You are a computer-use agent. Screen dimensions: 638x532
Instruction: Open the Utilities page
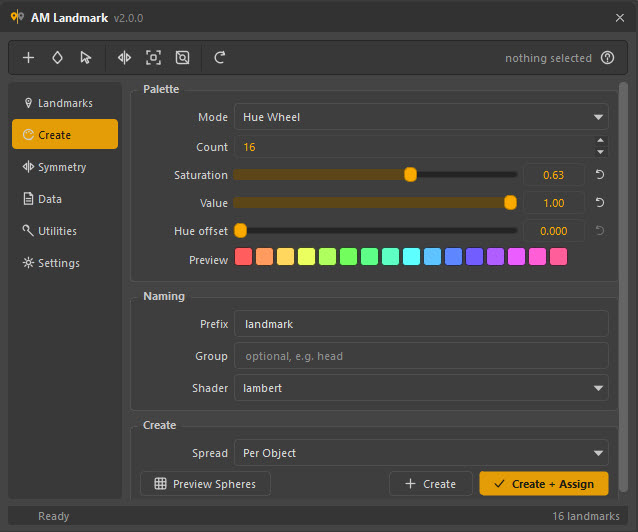[x=65, y=231]
